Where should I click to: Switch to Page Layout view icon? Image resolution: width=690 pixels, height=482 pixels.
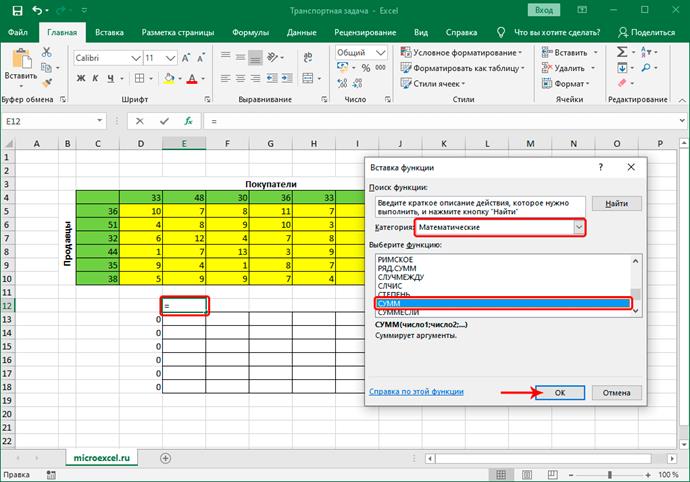(527, 475)
